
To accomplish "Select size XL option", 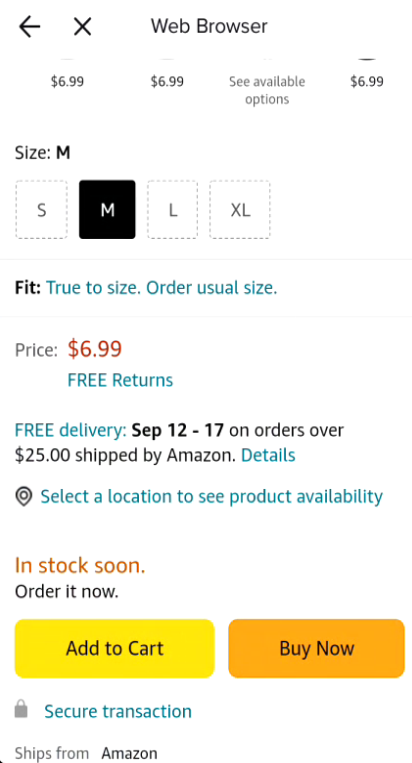I will coord(240,210).
